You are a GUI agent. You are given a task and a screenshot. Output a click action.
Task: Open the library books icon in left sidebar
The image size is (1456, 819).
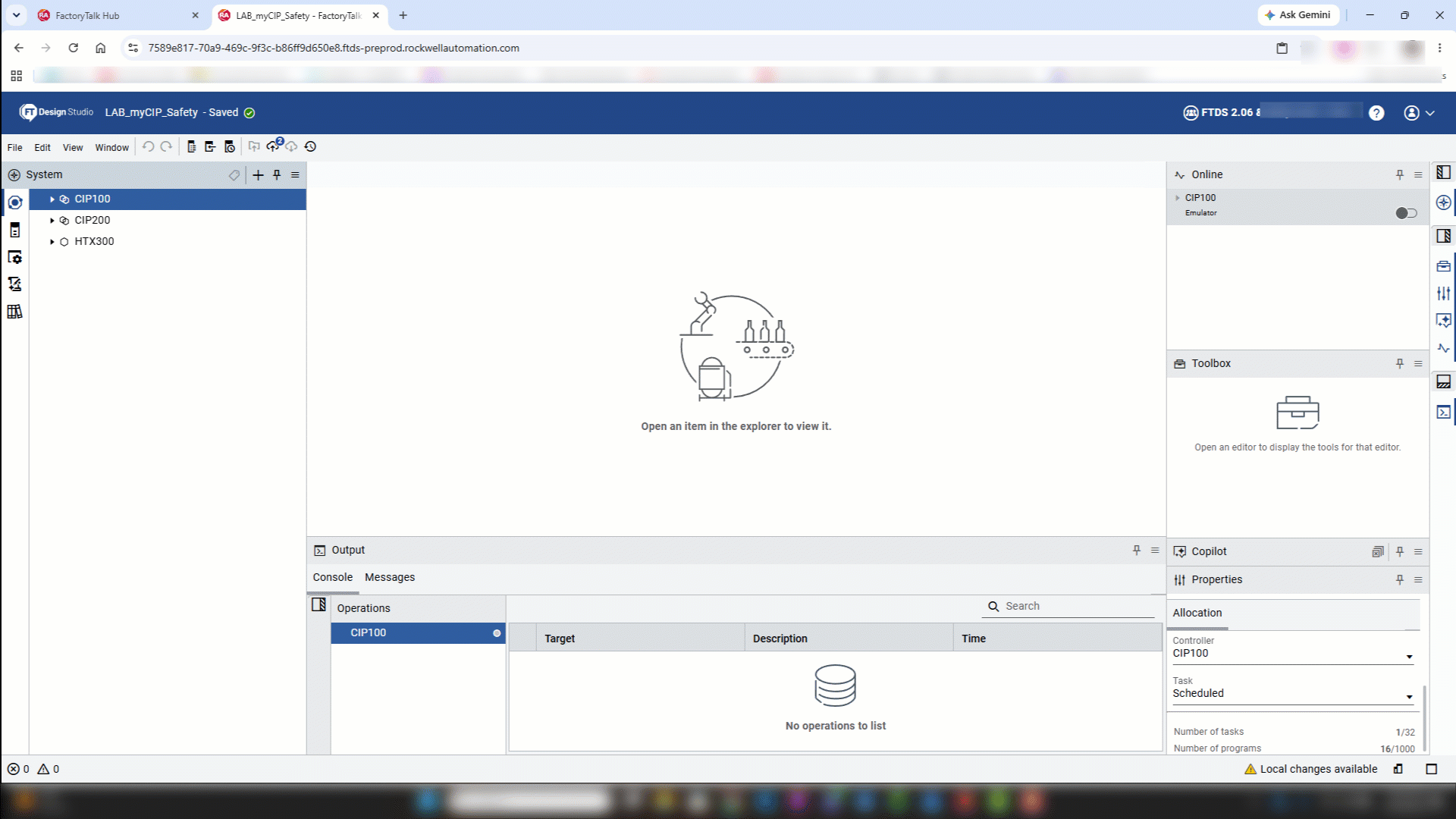[15, 312]
